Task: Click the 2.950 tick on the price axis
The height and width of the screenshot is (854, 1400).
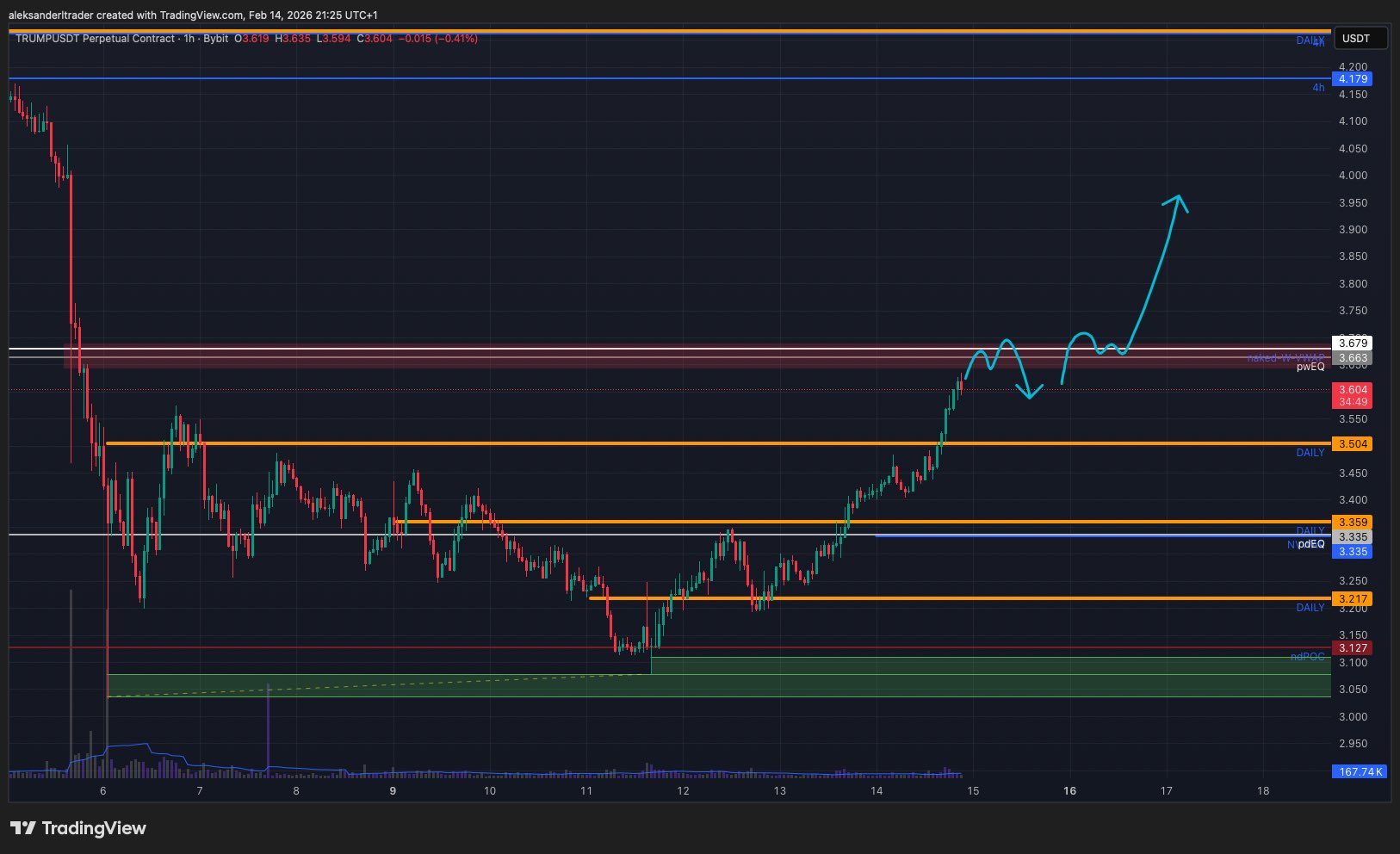Action: point(1353,744)
